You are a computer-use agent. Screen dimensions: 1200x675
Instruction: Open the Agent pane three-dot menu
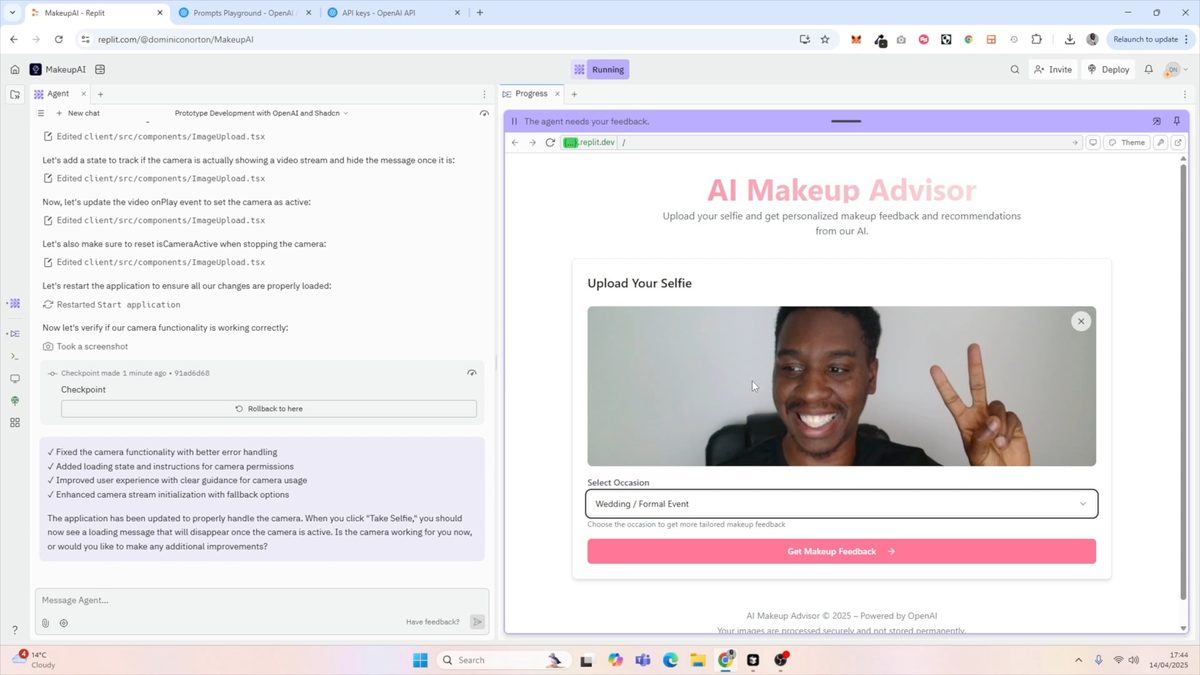point(485,94)
